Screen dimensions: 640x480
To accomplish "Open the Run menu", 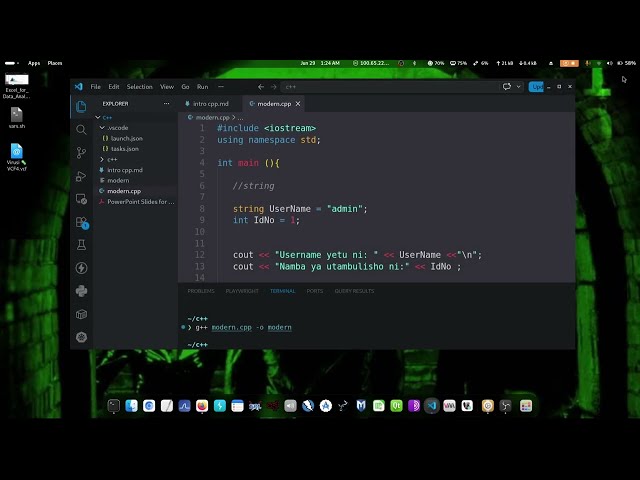I will [x=202, y=87].
